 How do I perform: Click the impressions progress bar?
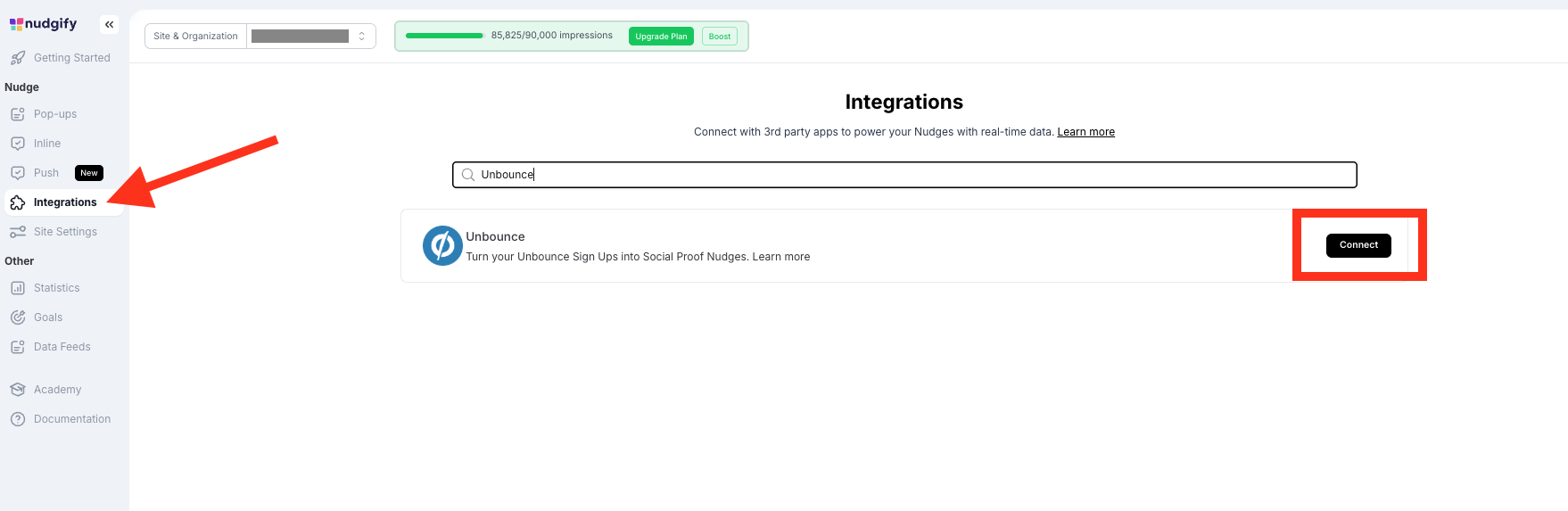[444, 36]
